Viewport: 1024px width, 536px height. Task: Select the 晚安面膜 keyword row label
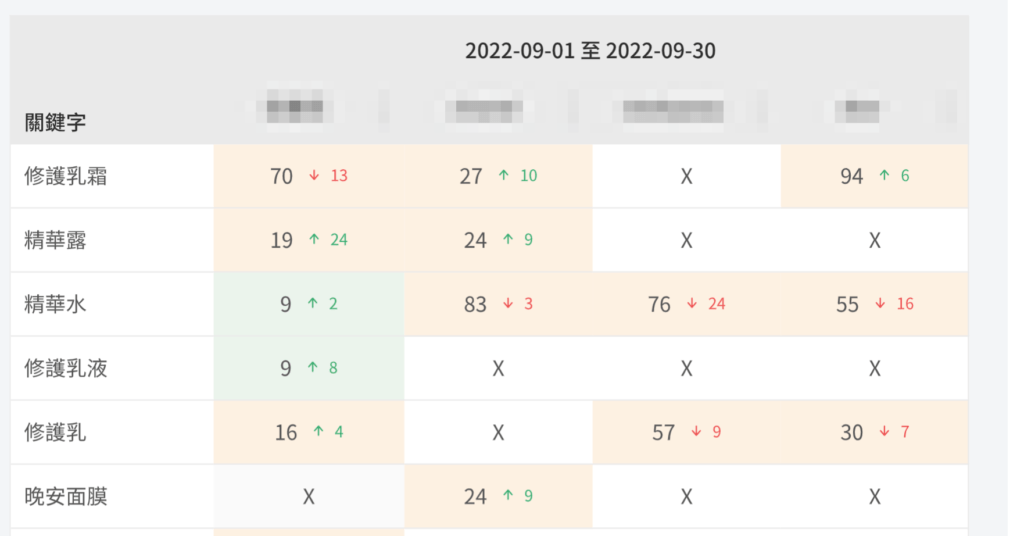[66, 497]
